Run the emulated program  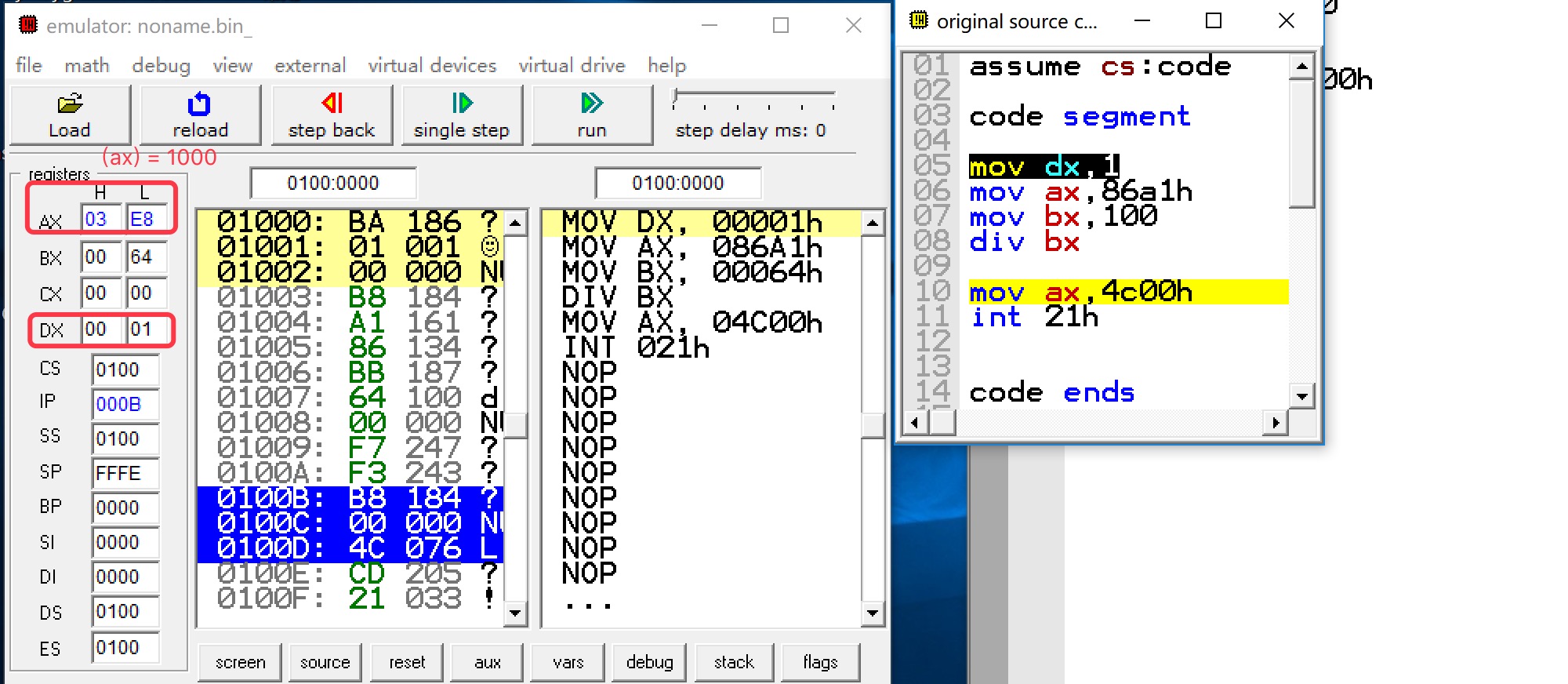click(x=592, y=115)
